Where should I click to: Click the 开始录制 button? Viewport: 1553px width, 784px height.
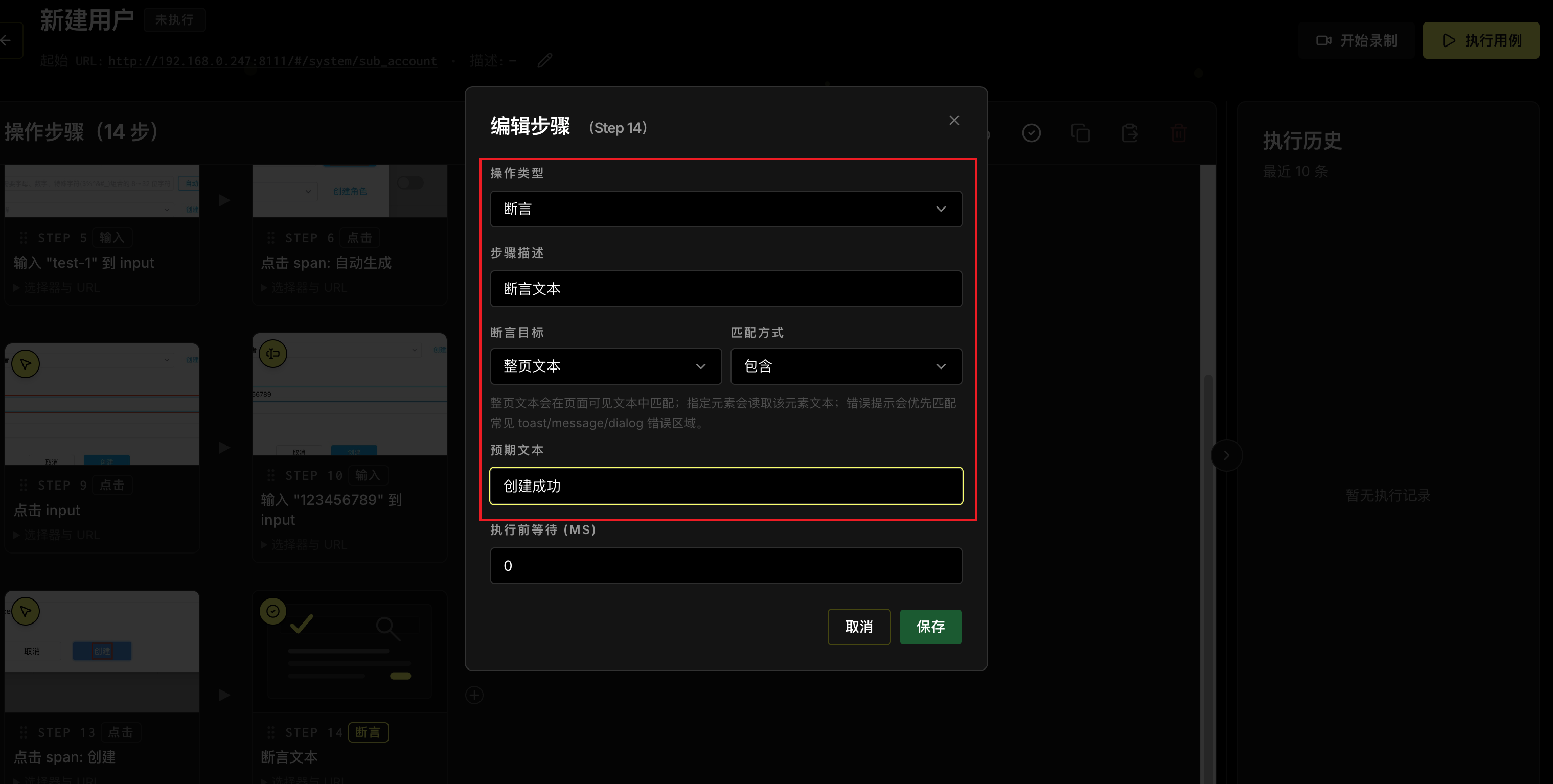[x=1357, y=40]
